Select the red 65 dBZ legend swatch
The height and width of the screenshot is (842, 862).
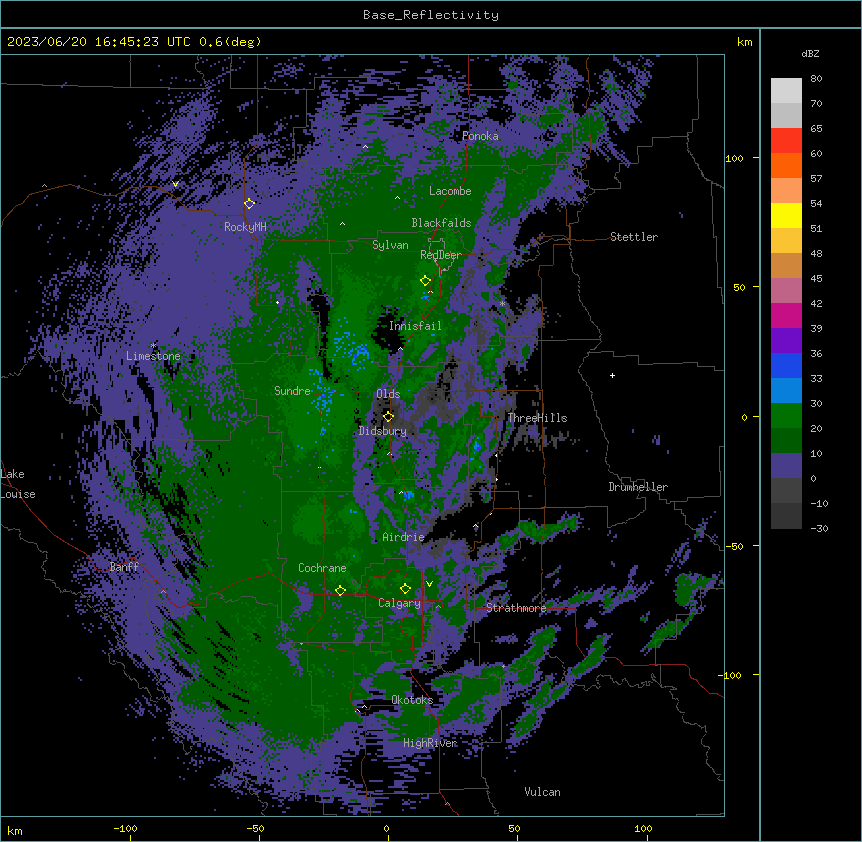(x=786, y=140)
